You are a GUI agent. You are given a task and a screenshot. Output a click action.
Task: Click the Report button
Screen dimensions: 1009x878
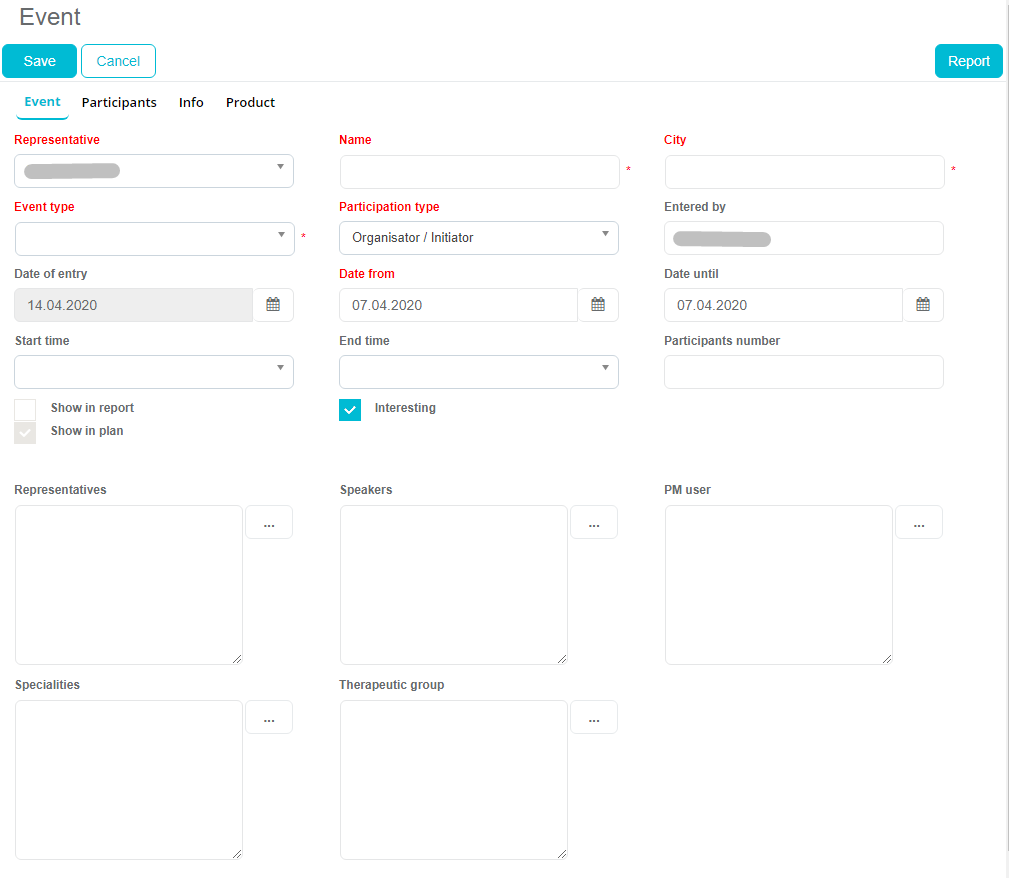coord(968,61)
